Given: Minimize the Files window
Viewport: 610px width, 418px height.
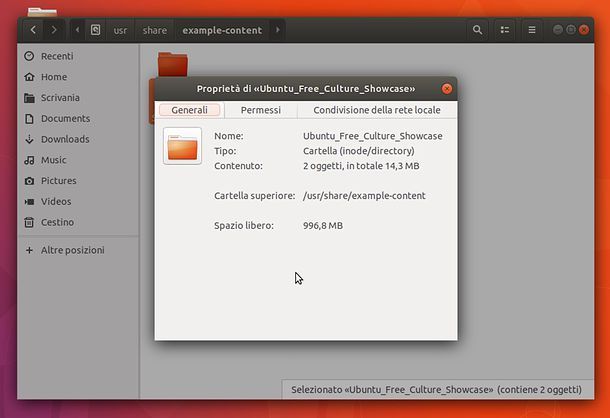Looking at the screenshot, I should [557, 30].
